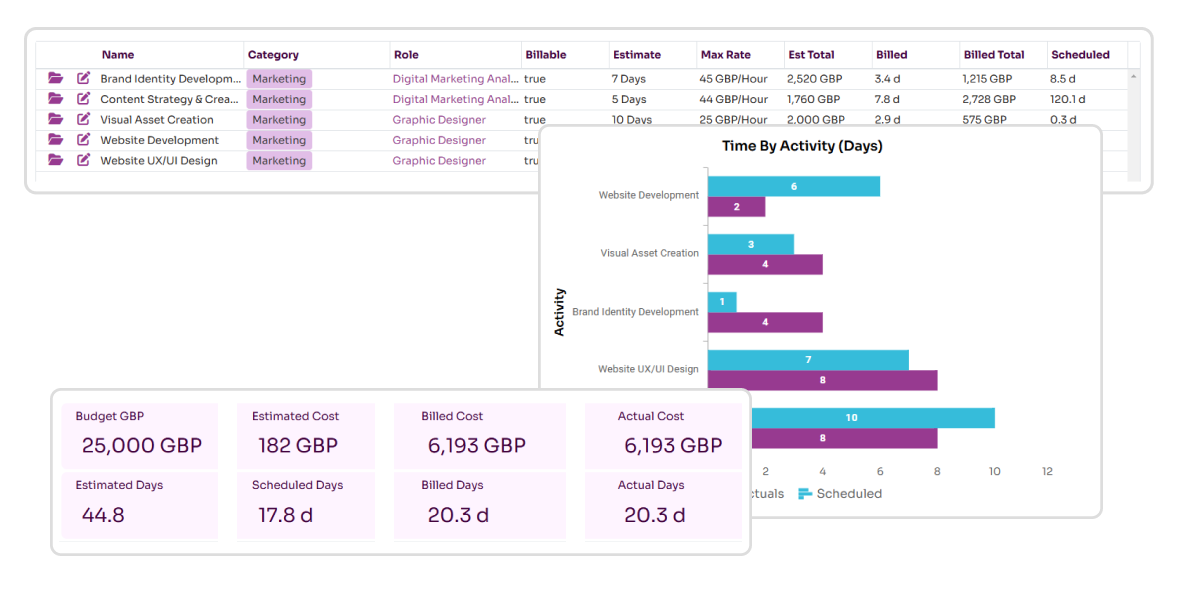1178x610 pixels.
Task: Sort table by Role column header
Action: 406,55
